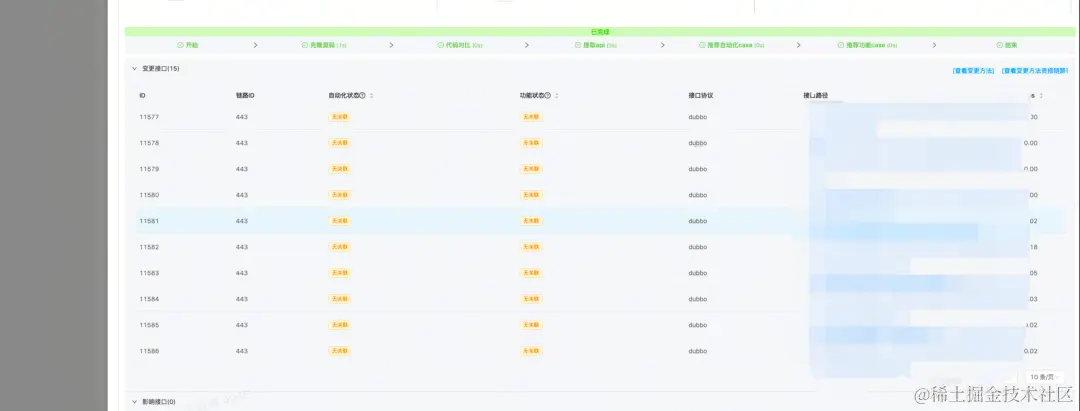This screenshot has height=411, width=1080.
Task: Click the 链路ID 443 cell in row 11580
Action: click(242, 195)
